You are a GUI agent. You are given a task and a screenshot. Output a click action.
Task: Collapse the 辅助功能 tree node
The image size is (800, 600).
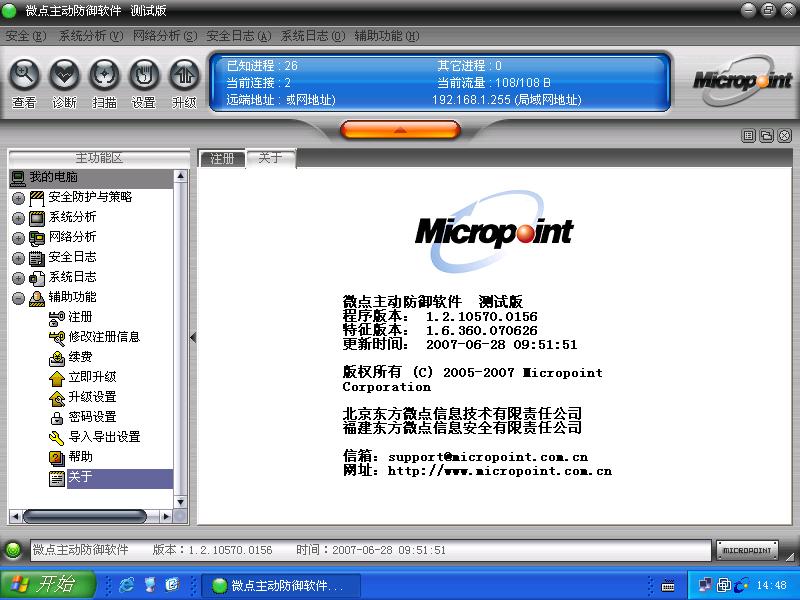[18, 298]
